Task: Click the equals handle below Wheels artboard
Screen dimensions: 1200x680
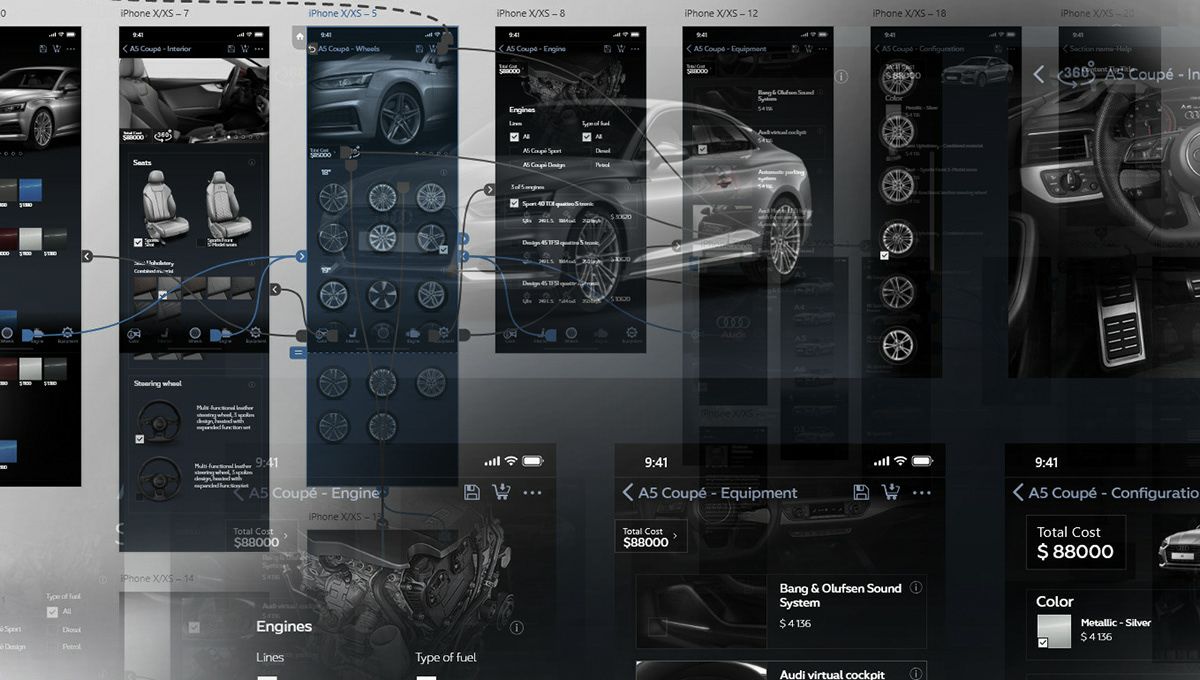Action: pos(298,352)
